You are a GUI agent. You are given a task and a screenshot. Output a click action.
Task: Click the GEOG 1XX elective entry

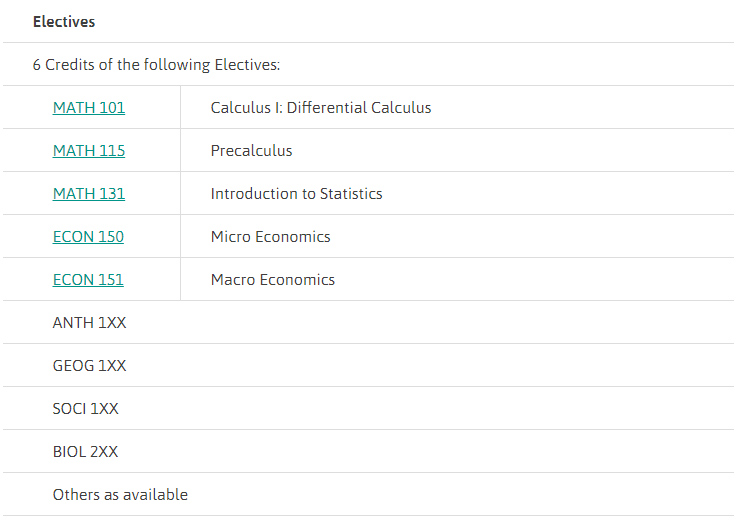point(89,366)
